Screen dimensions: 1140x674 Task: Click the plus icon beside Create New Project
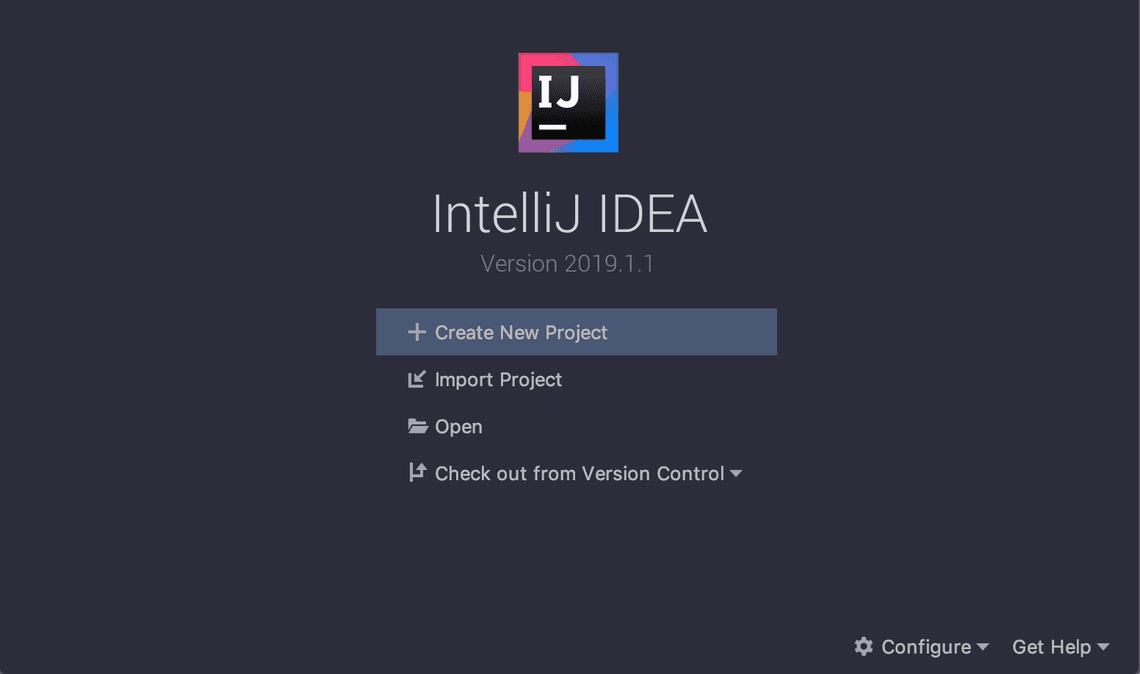[416, 332]
